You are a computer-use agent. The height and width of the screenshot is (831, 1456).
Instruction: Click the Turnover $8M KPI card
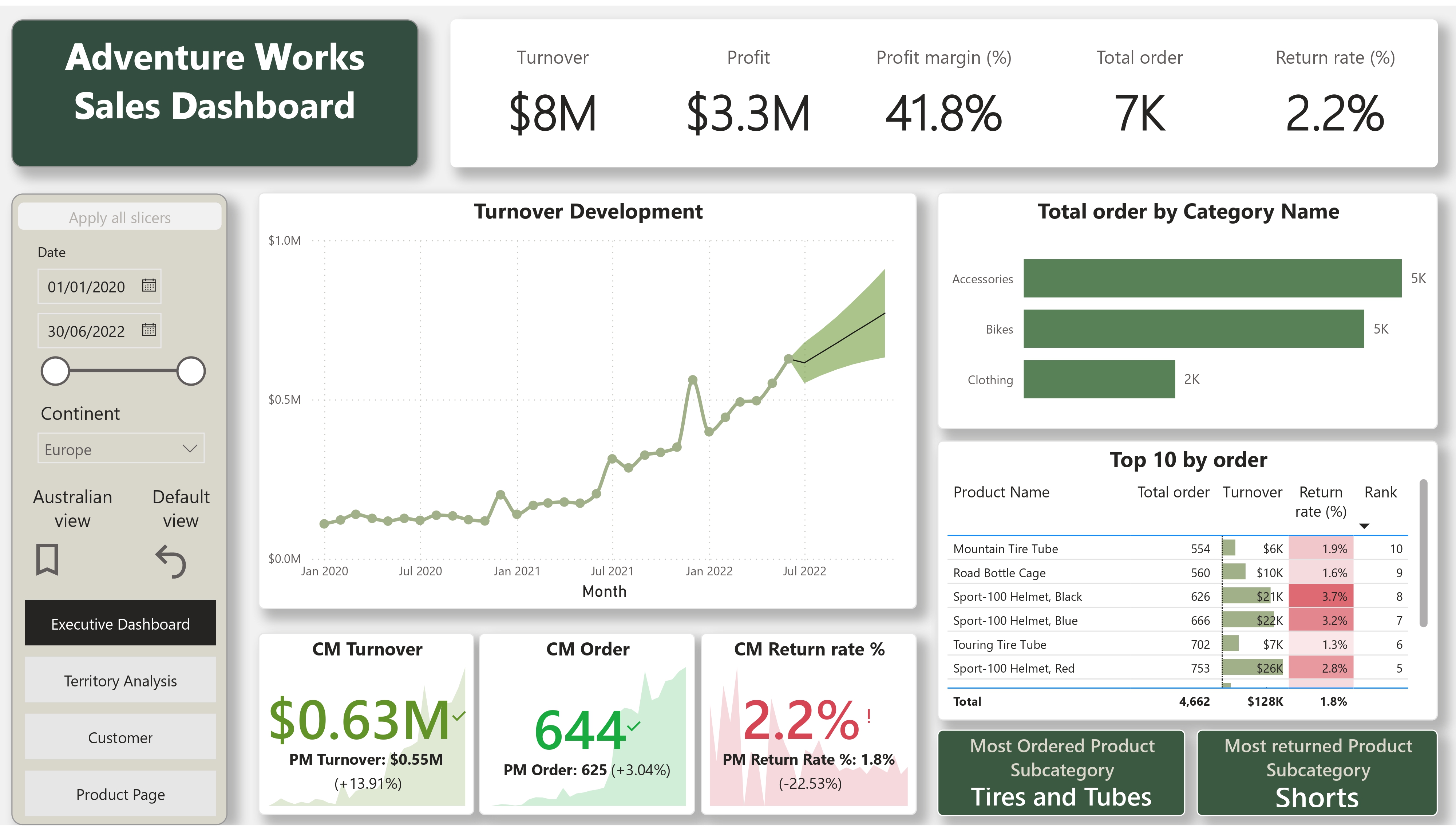coord(552,93)
